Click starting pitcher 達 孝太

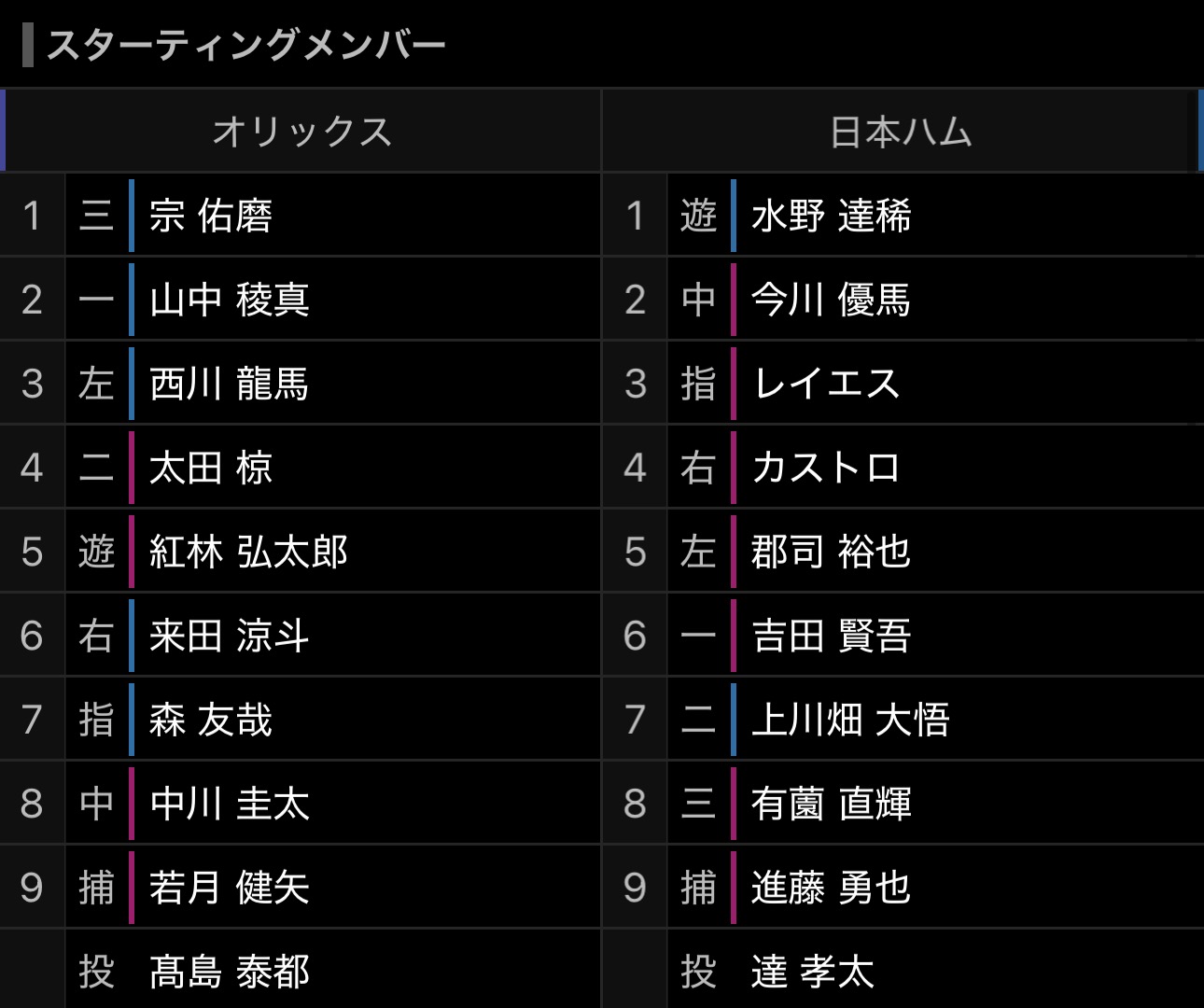pos(813,972)
